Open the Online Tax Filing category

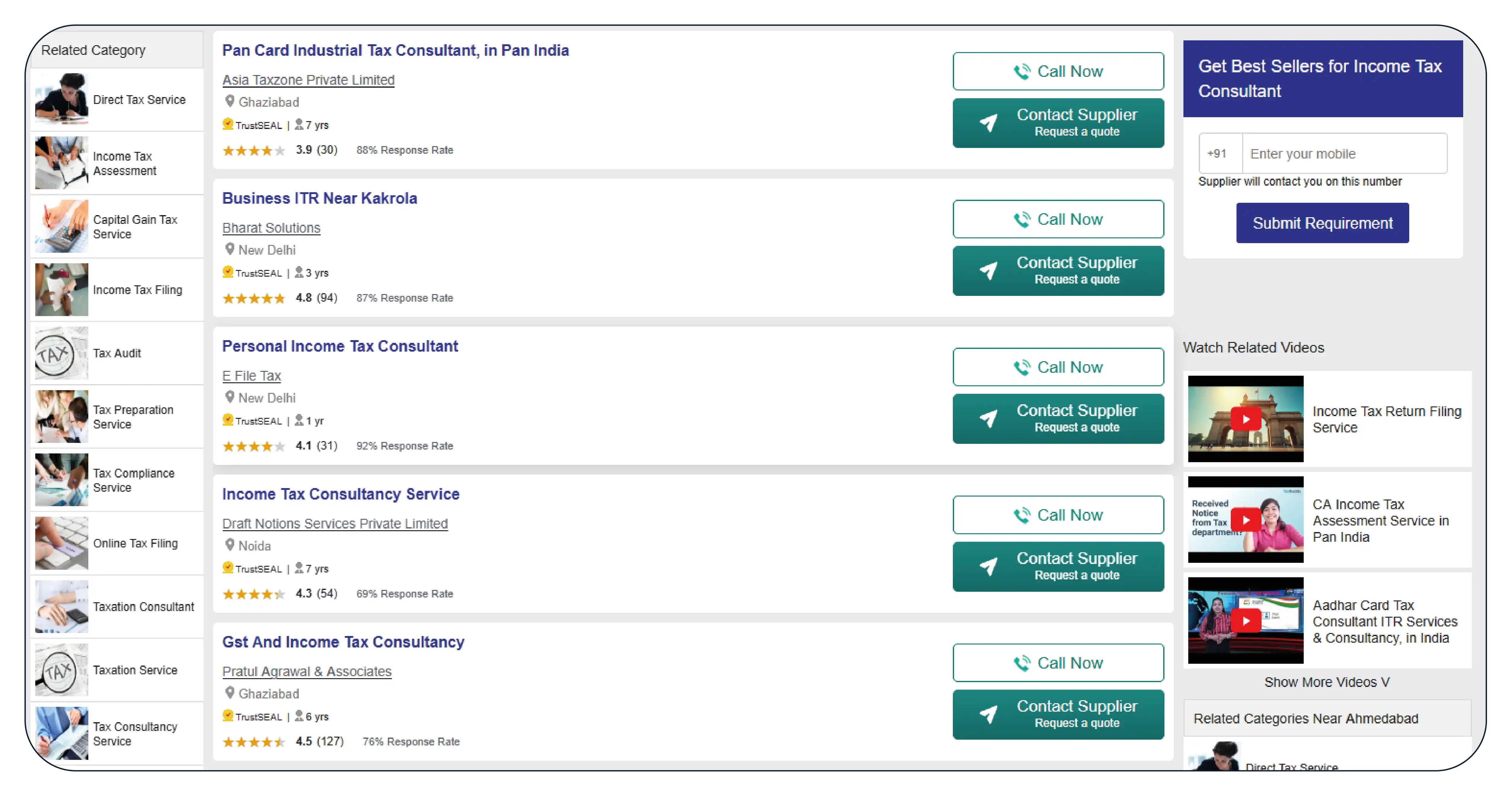coord(117,543)
